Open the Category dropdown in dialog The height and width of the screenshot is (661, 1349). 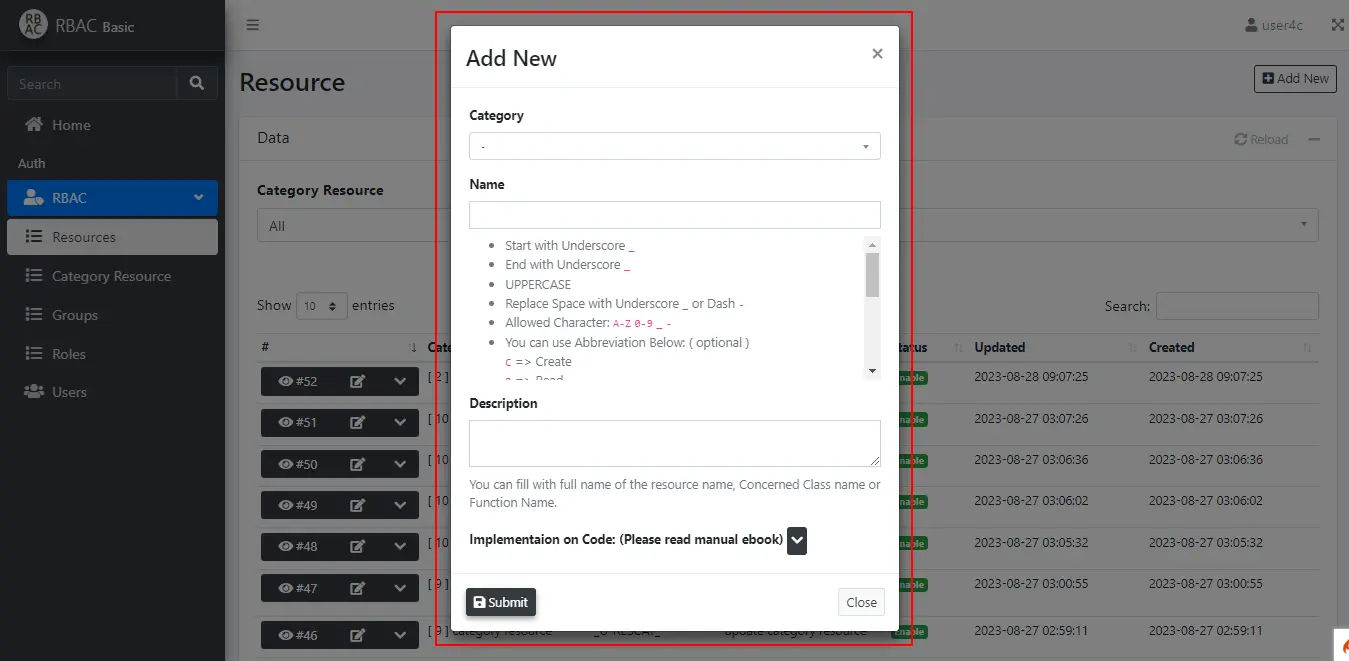[675, 146]
